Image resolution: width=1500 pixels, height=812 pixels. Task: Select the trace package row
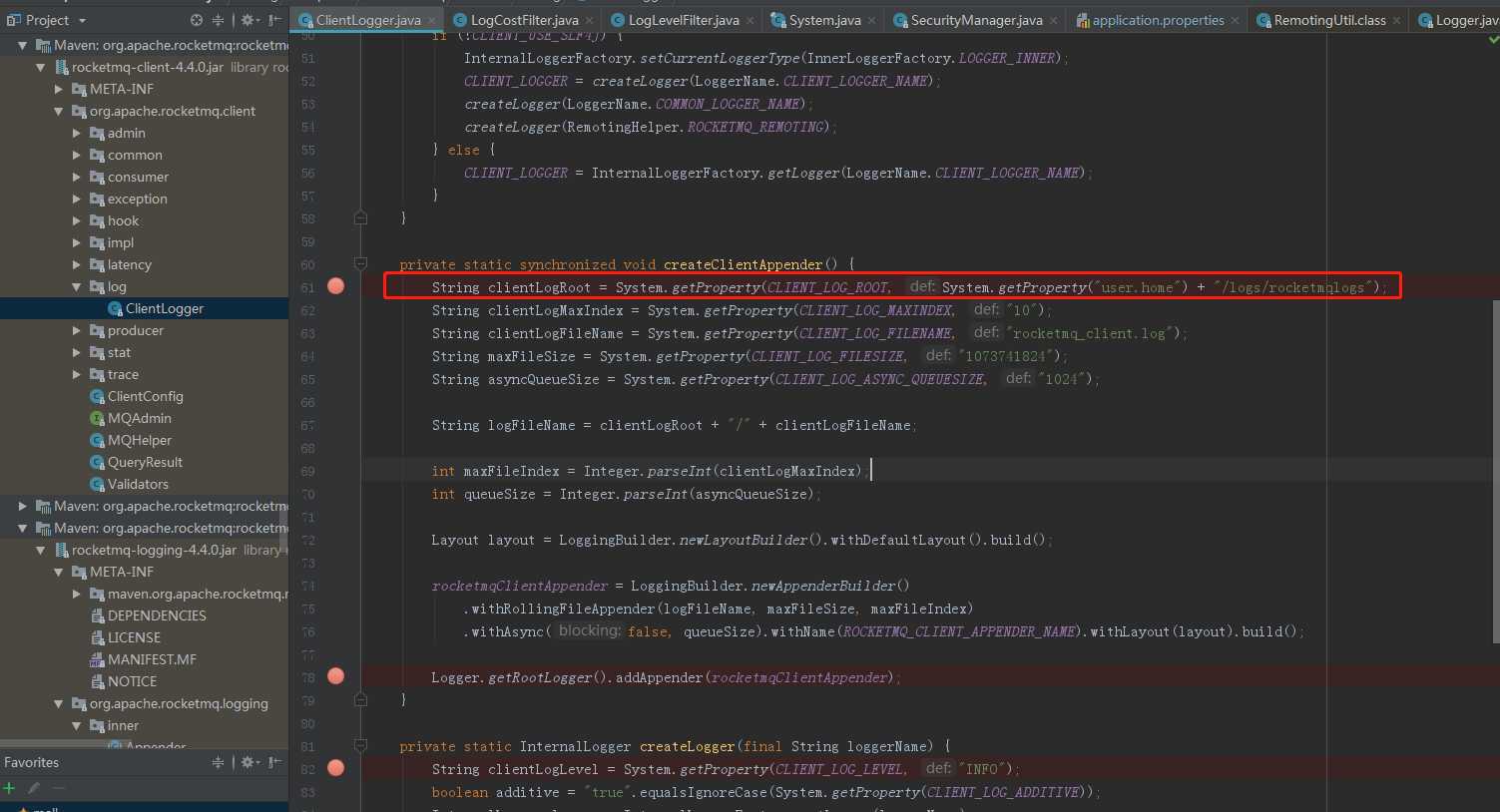[x=145, y=374]
